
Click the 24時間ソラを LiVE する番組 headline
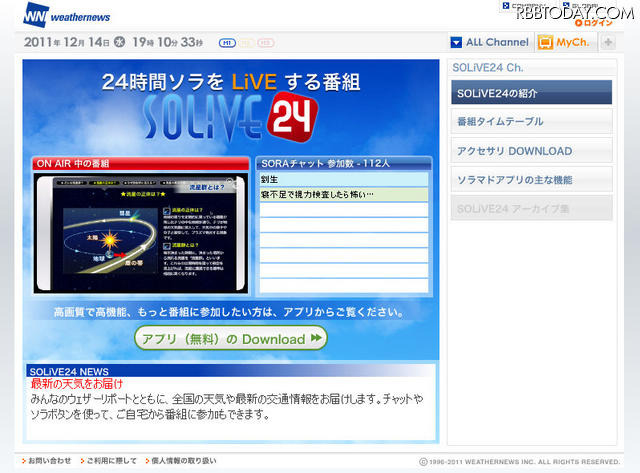pyautogui.click(x=231, y=82)
